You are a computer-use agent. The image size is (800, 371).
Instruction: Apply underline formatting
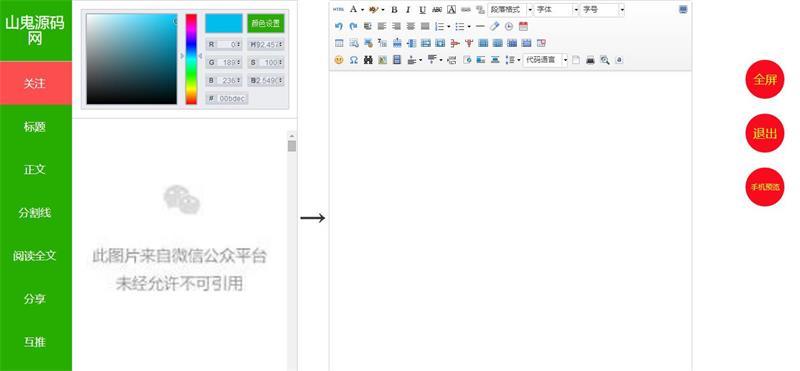(422, 10)
